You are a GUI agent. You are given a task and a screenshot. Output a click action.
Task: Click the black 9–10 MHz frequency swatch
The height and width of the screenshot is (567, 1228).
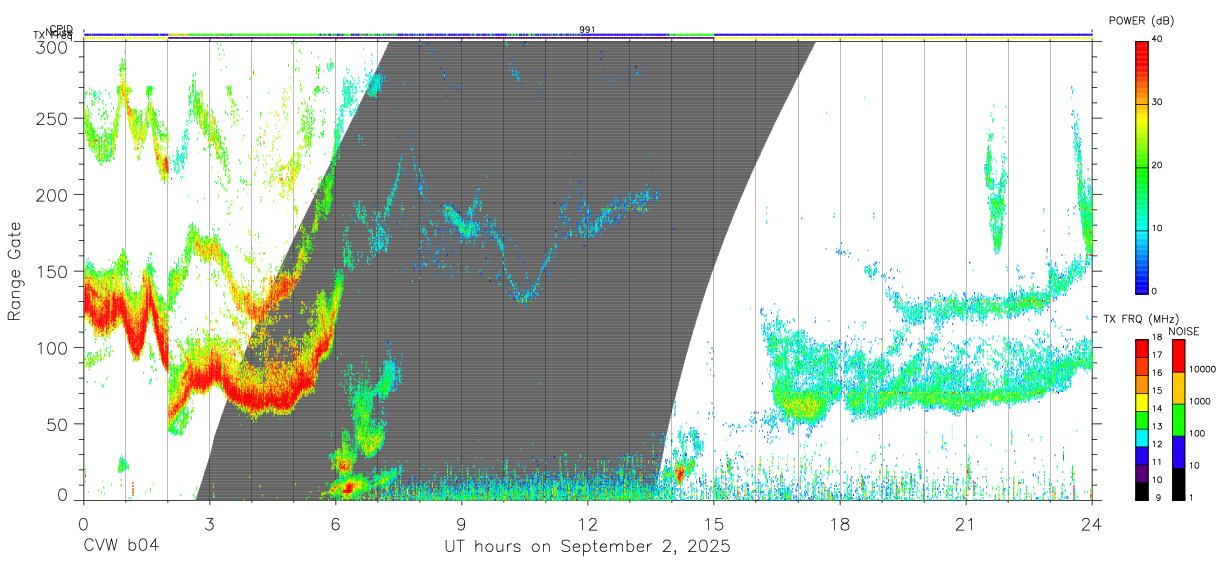click(x=1142, y=490)
